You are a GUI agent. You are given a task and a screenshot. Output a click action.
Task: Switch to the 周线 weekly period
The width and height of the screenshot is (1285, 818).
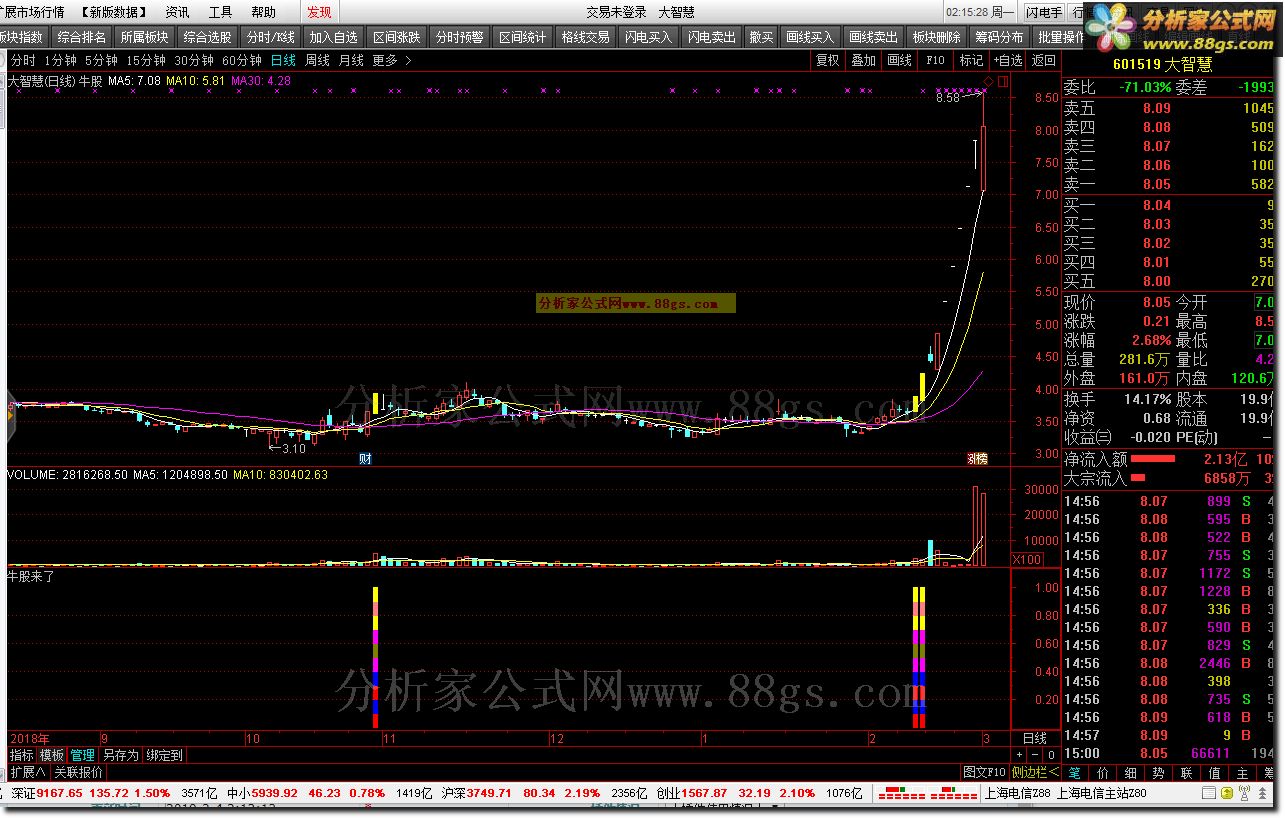click(317, 60)
